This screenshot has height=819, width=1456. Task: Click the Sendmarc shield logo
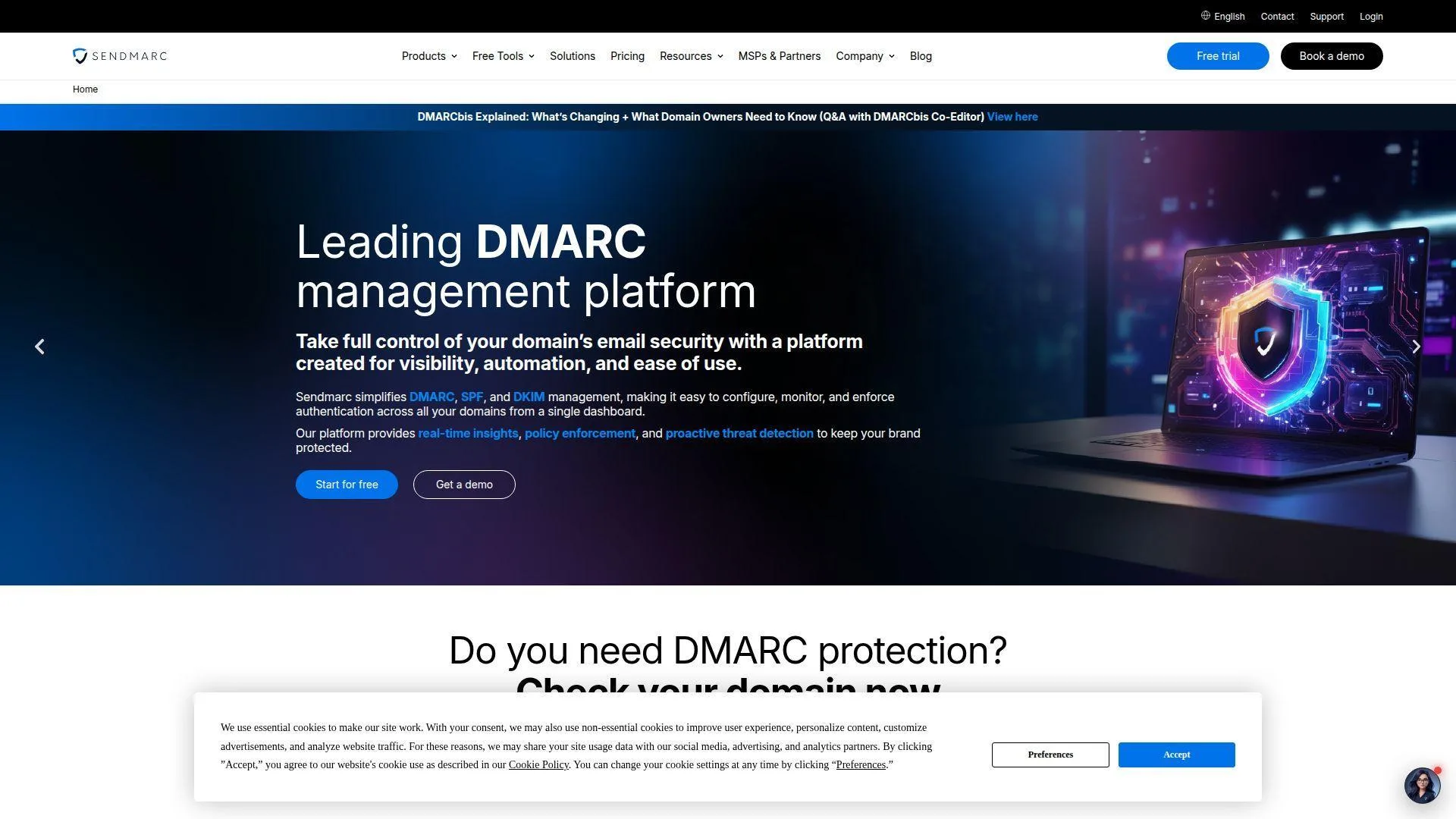click(x=80, y=56)
